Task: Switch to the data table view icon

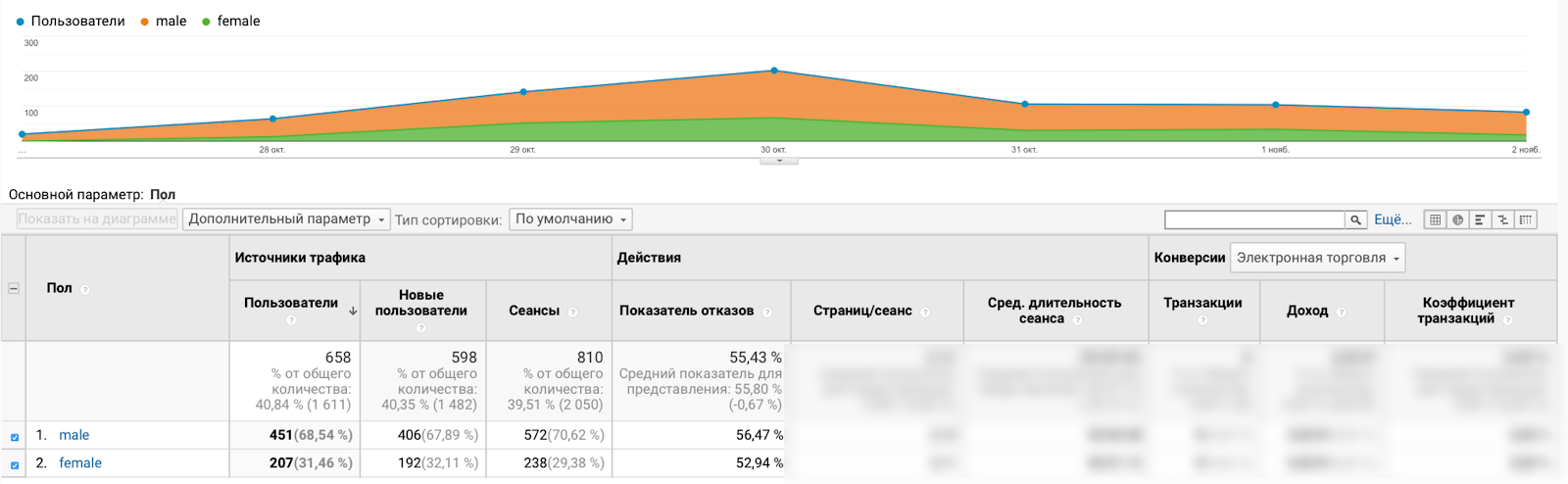Action: 1435,219
